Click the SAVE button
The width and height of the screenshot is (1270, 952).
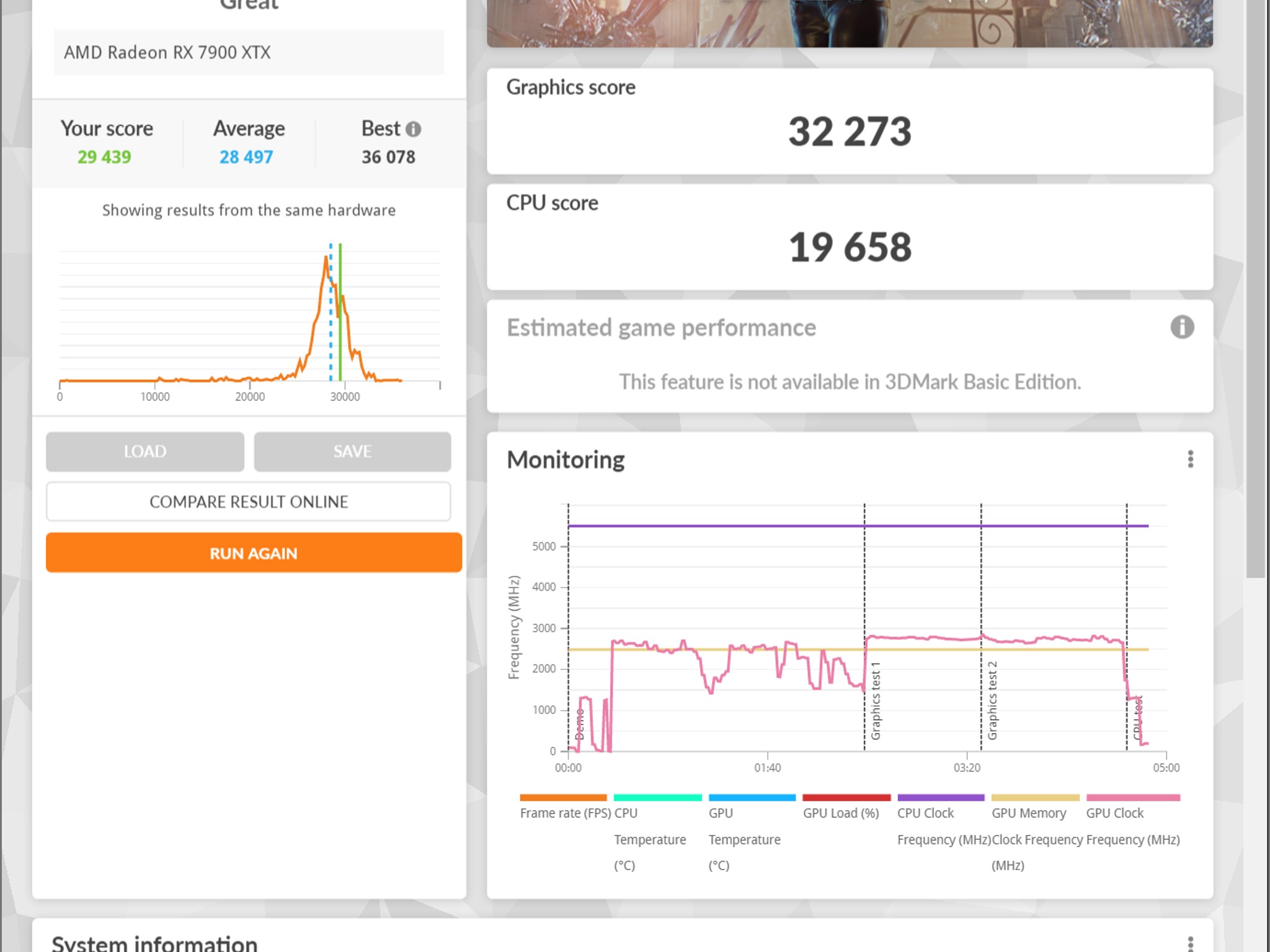(x=352, y=452)
